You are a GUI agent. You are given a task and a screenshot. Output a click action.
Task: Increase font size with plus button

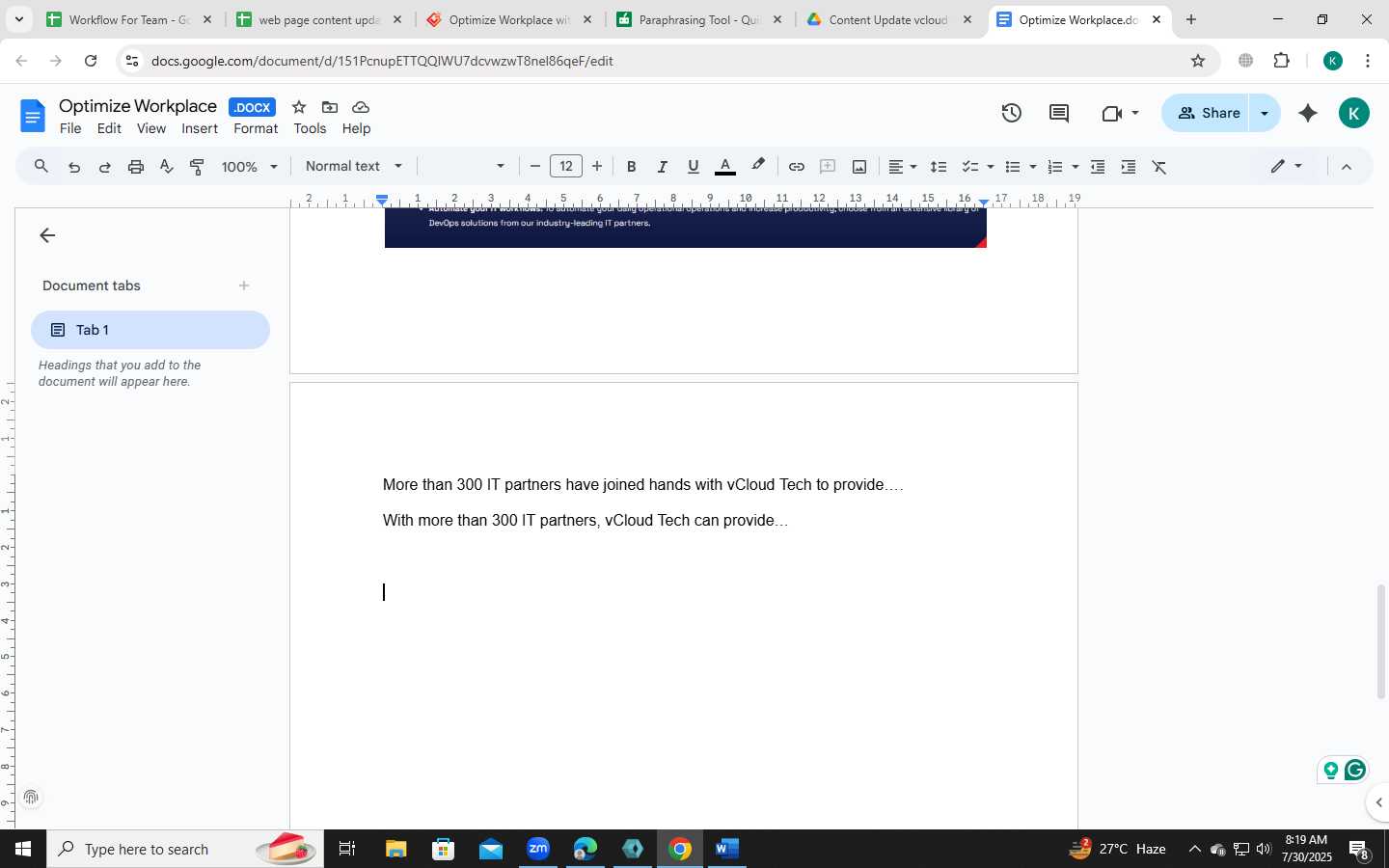pos(598,167)
